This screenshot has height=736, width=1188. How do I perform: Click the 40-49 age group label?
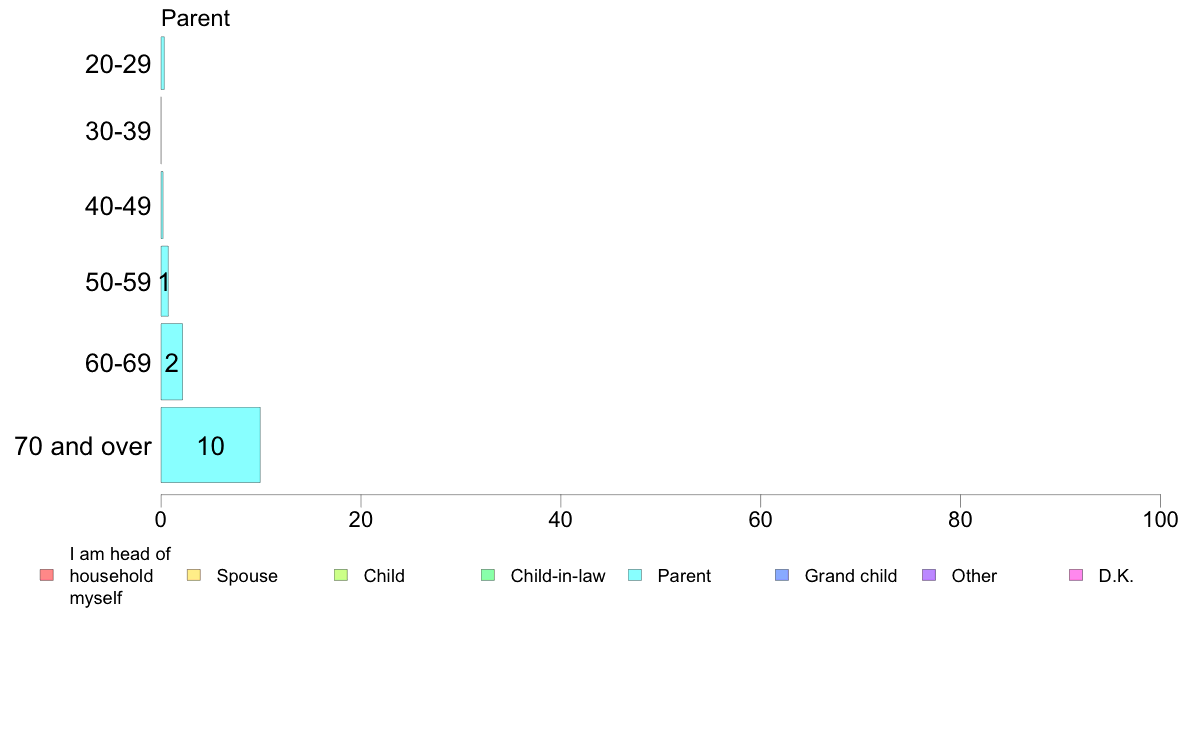(x=118, y=205)
